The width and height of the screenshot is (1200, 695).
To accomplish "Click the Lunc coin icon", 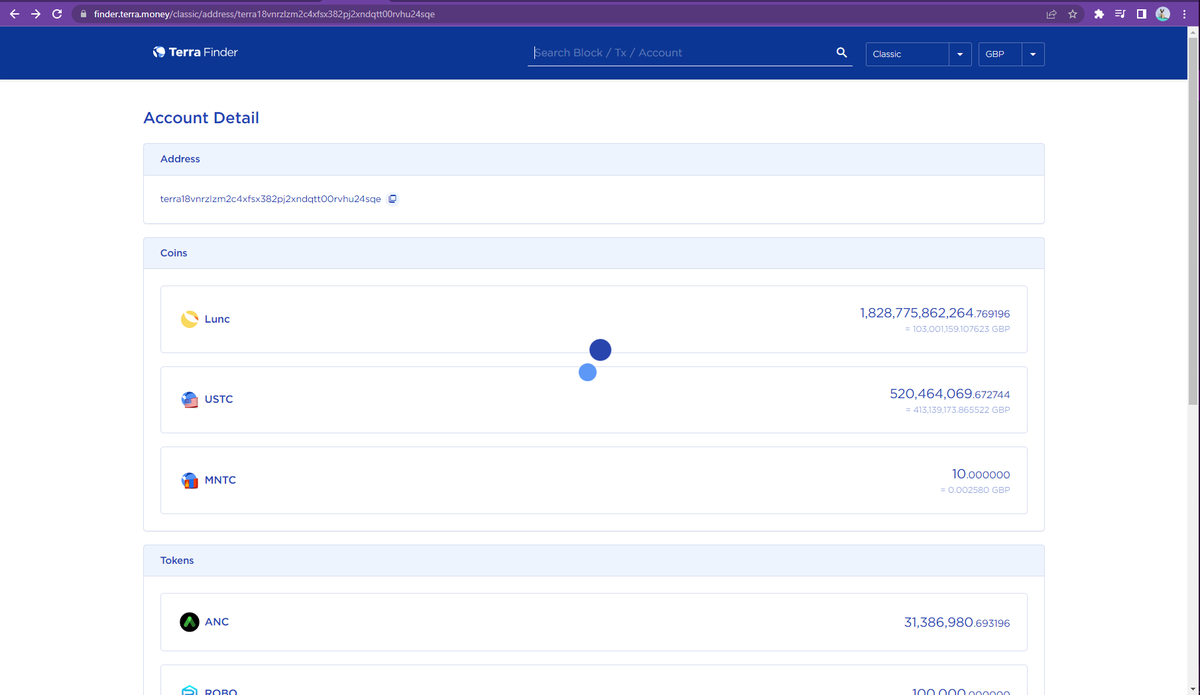I will (190, 319).
